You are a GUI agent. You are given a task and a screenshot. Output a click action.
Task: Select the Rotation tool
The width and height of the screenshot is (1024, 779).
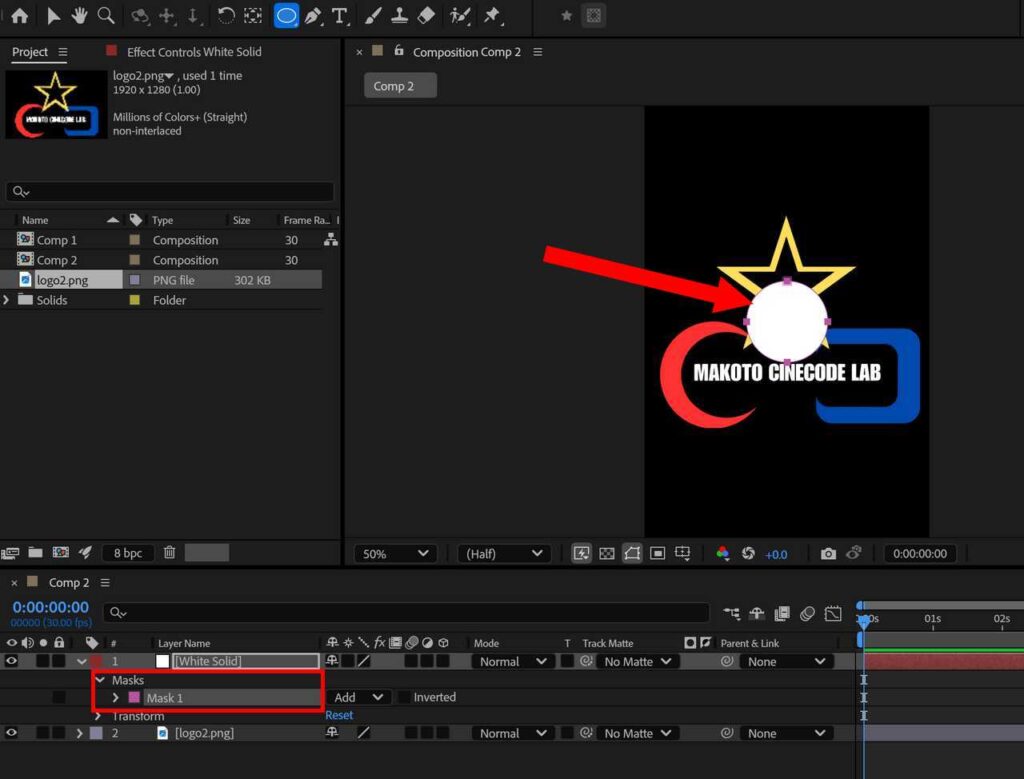tap(225, 16)
